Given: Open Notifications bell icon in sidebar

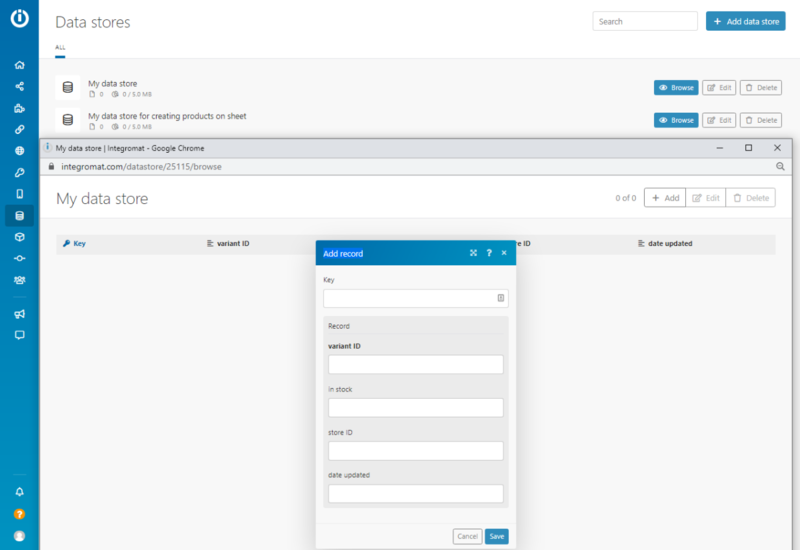Looking at the screenshot, I should coord(19,492).
